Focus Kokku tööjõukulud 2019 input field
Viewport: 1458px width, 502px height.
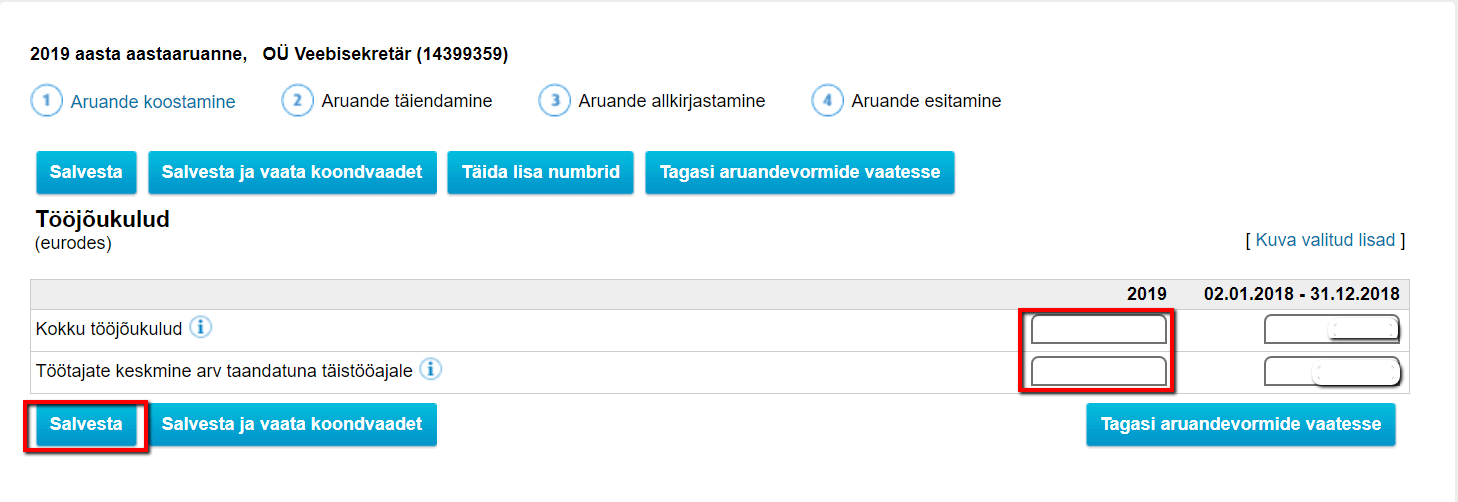click(x=1099, y=329)
